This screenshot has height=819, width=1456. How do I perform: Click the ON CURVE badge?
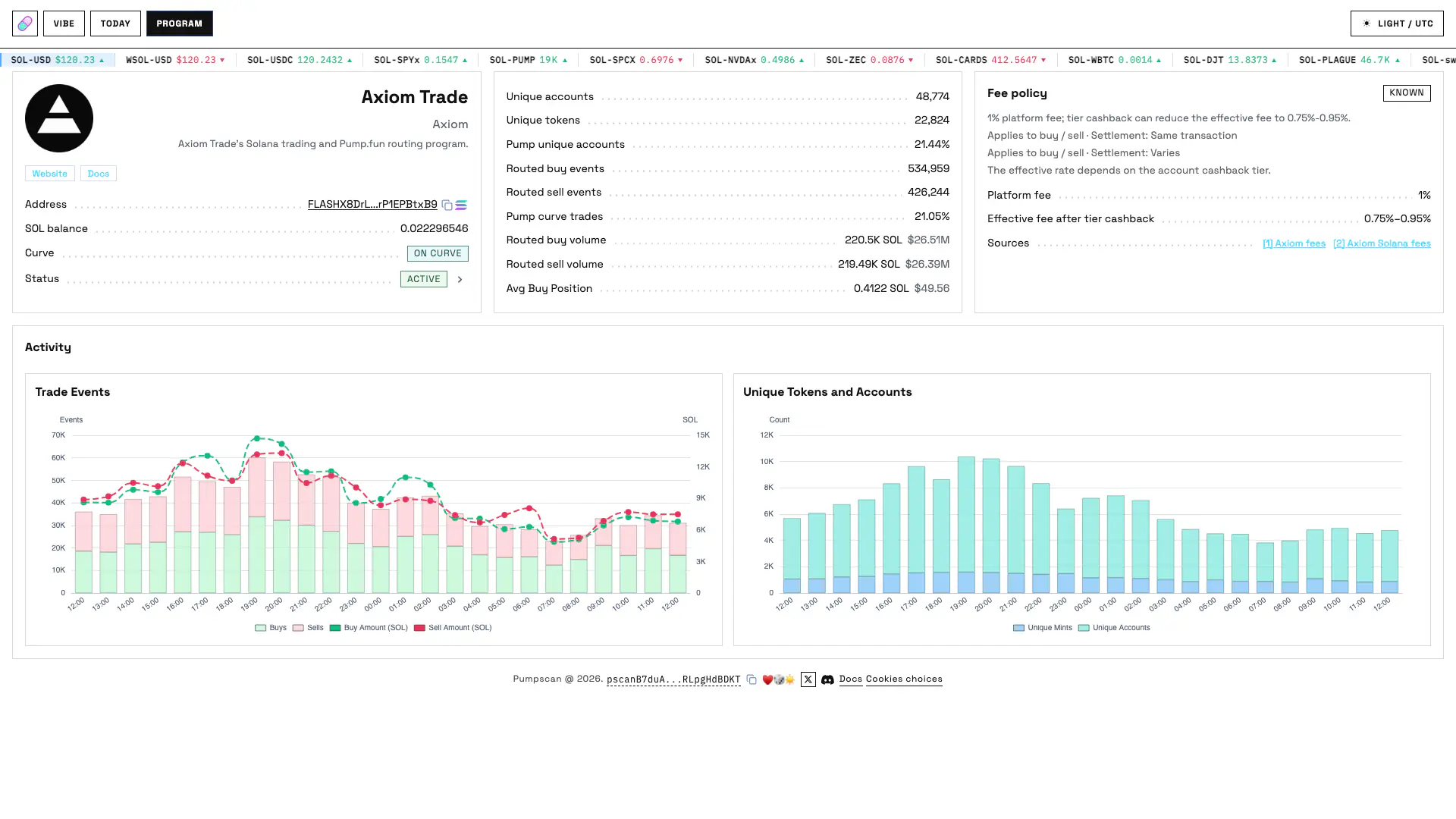pyautogui.click(x=438, y=253)
